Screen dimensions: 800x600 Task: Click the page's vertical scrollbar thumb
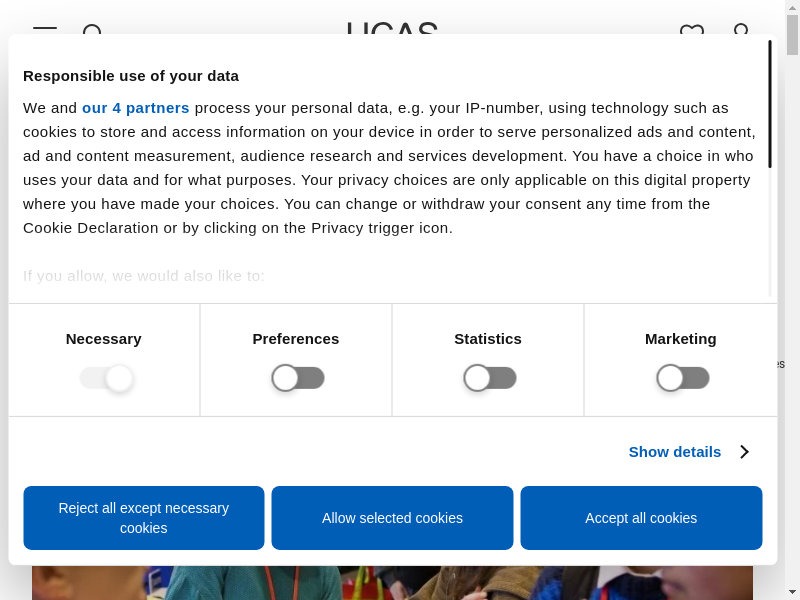(x=792, y=34)
